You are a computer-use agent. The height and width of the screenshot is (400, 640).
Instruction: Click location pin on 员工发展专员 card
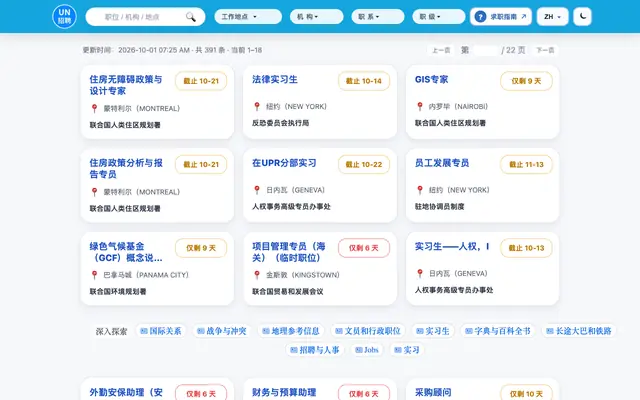point(420,190)
